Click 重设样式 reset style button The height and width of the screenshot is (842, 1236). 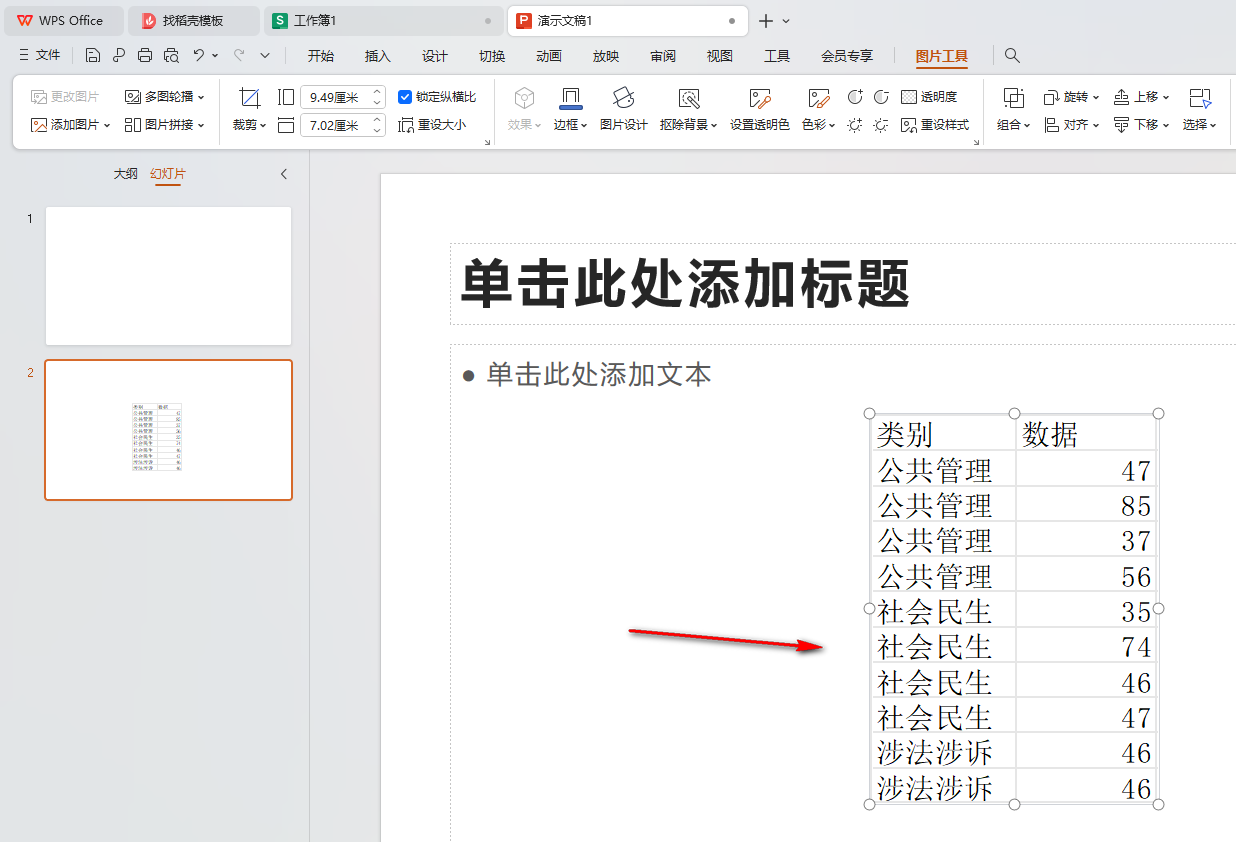click(935, 125)
